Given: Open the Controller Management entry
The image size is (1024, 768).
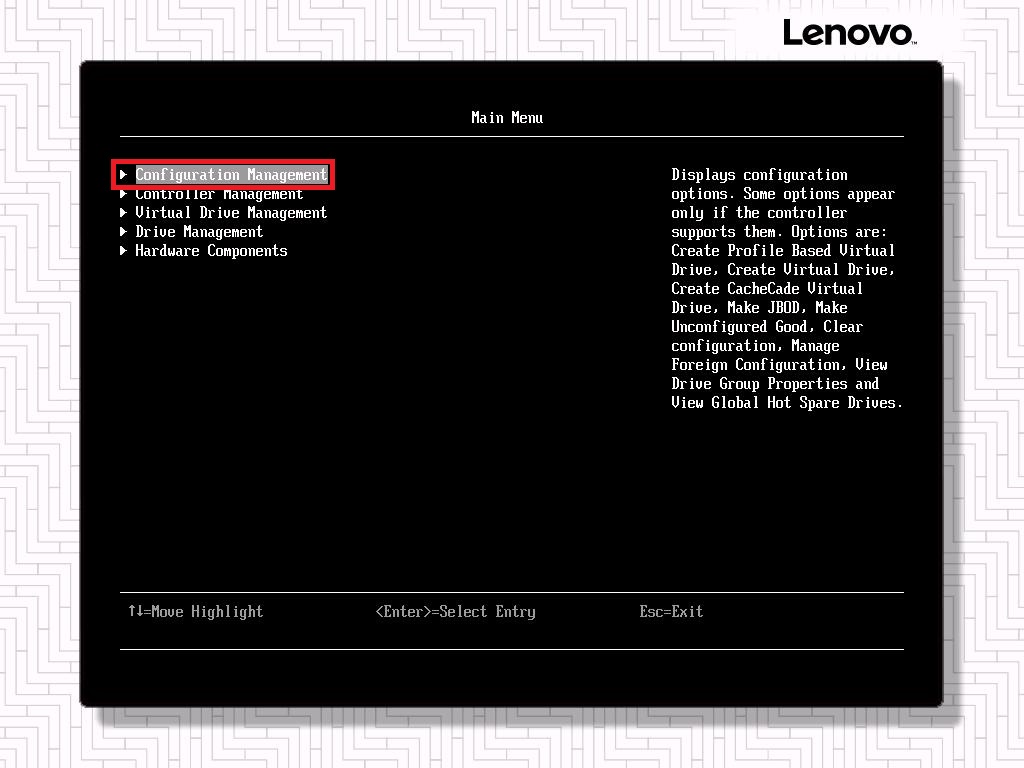Looking at the screenshot, I should coord(219,194).
